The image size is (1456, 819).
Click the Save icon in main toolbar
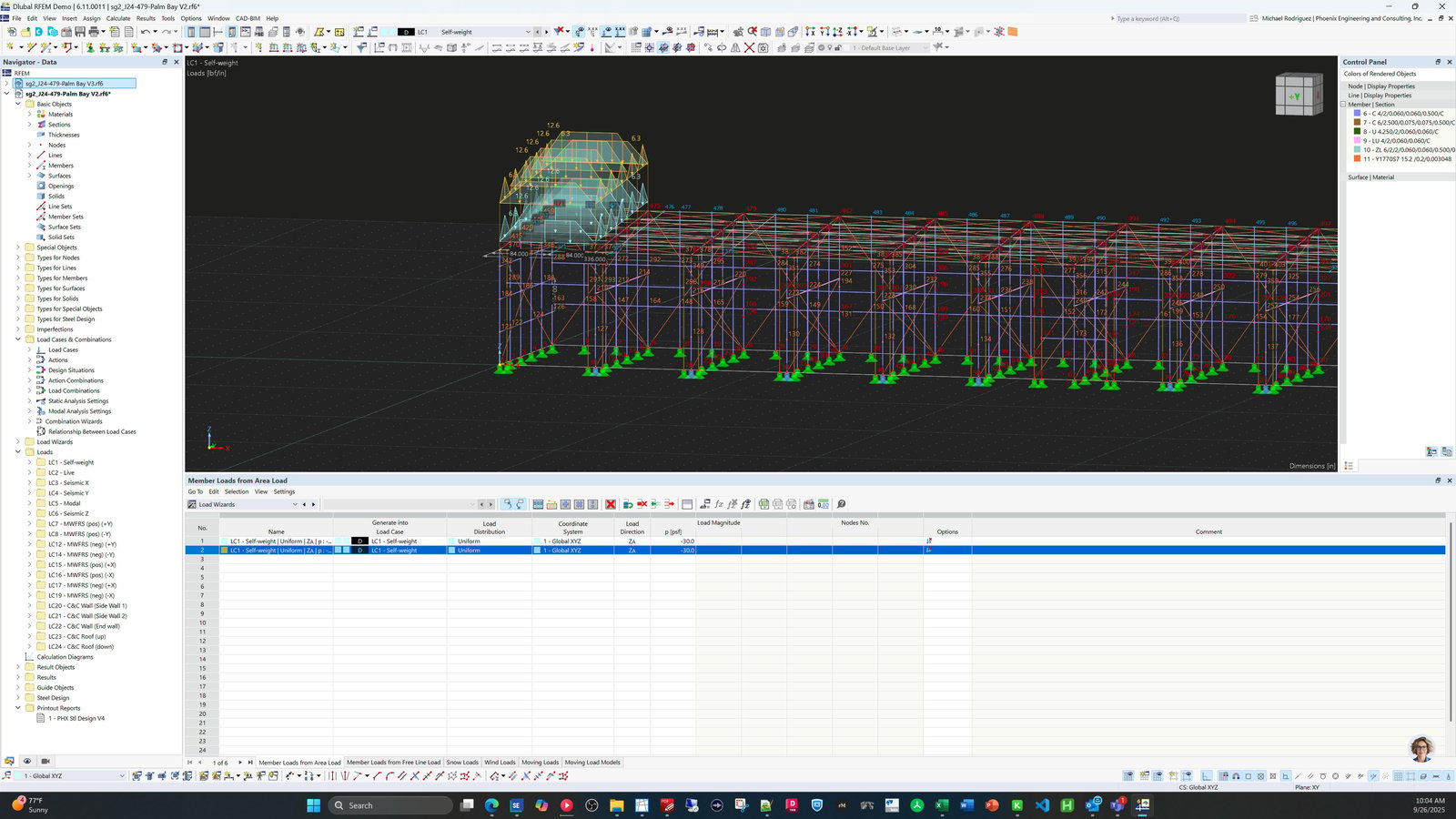coord(80,32)
